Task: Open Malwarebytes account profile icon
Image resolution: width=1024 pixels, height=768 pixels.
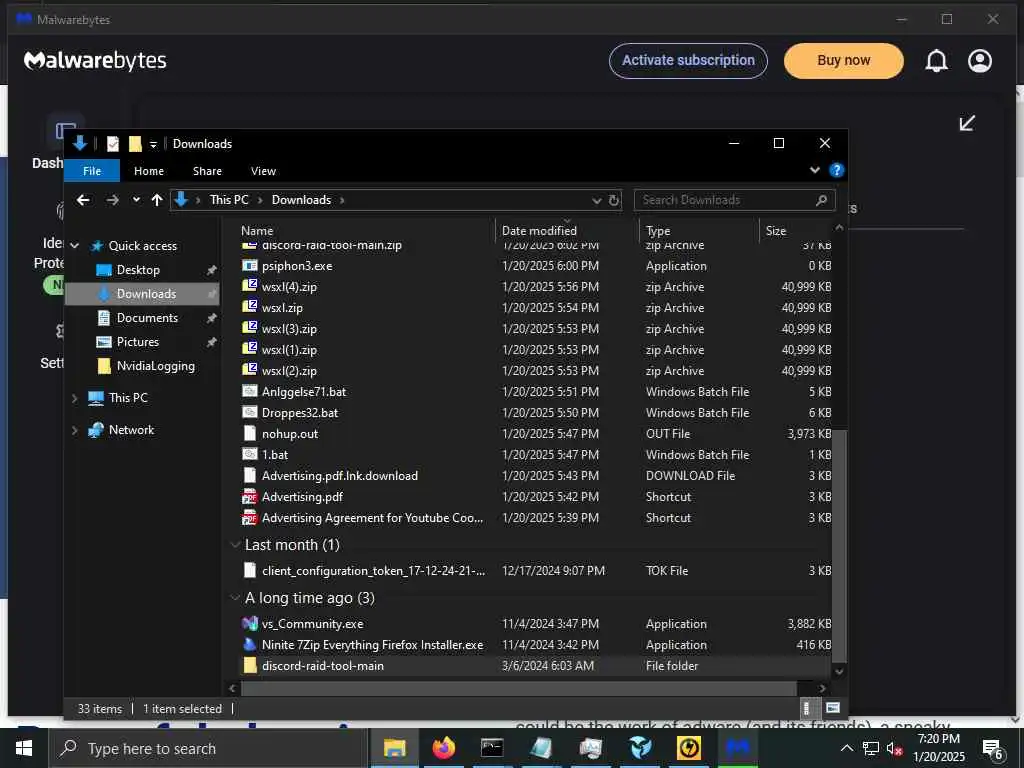Action: coord(980,61)
